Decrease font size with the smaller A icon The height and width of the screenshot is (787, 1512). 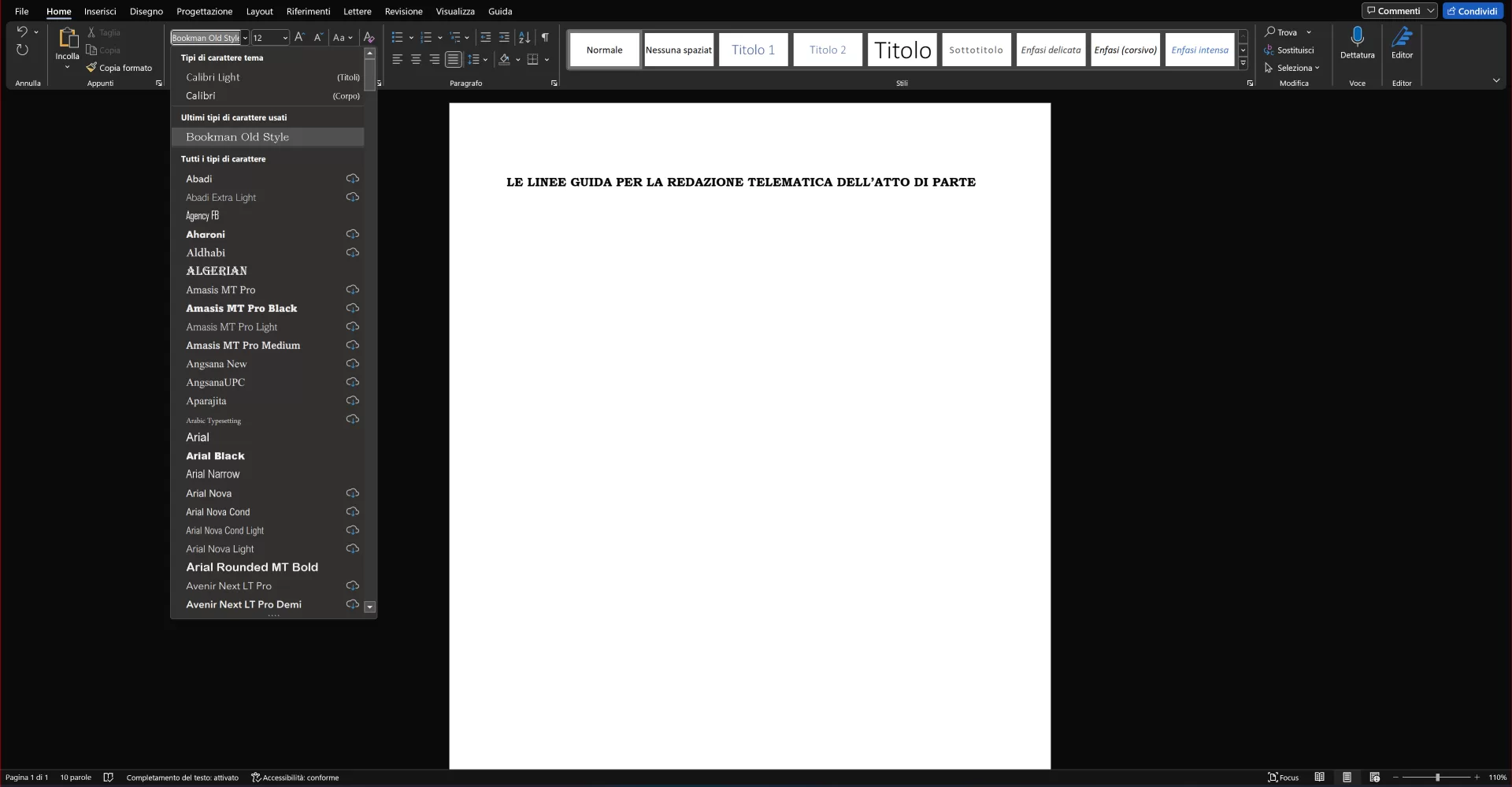click(x=318, y=37)
